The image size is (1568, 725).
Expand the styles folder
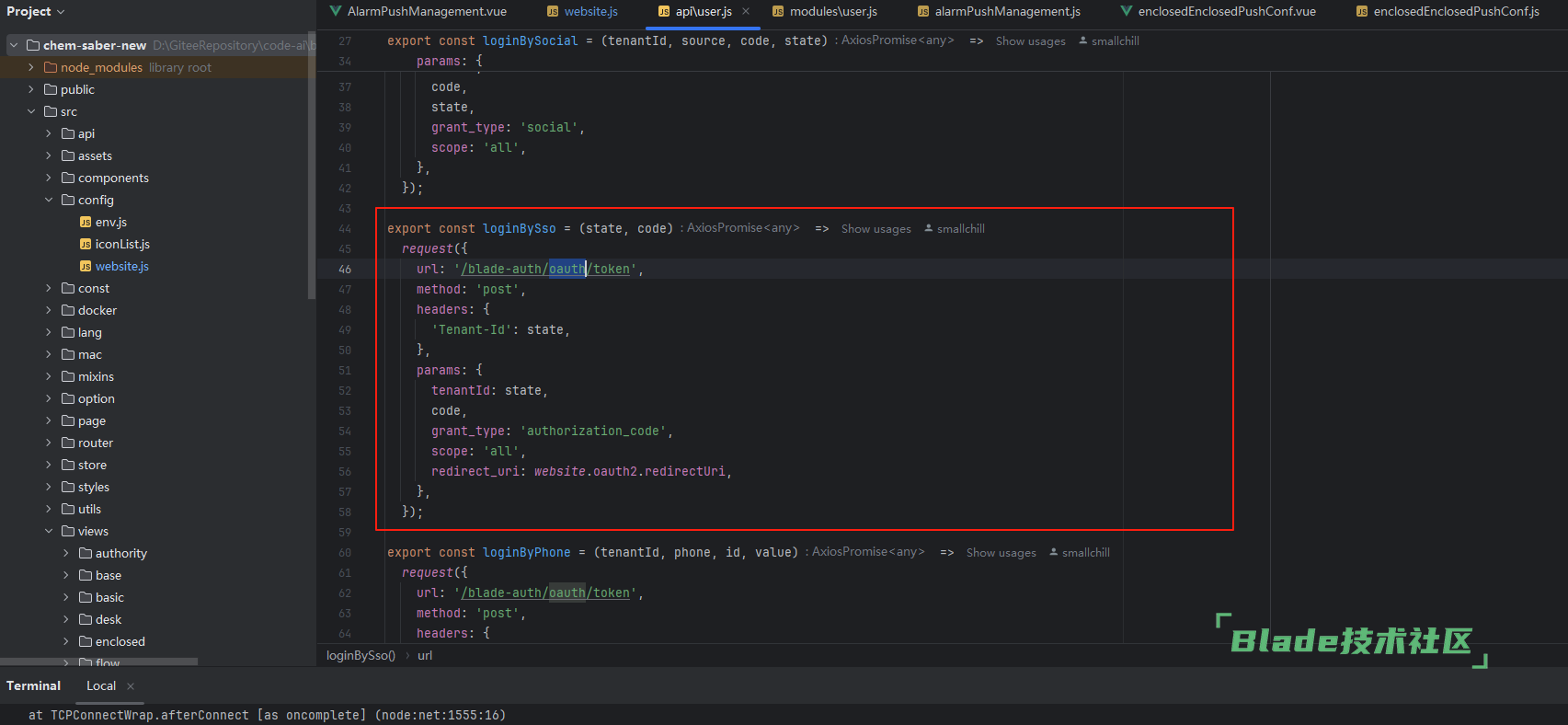coord(49,487)
